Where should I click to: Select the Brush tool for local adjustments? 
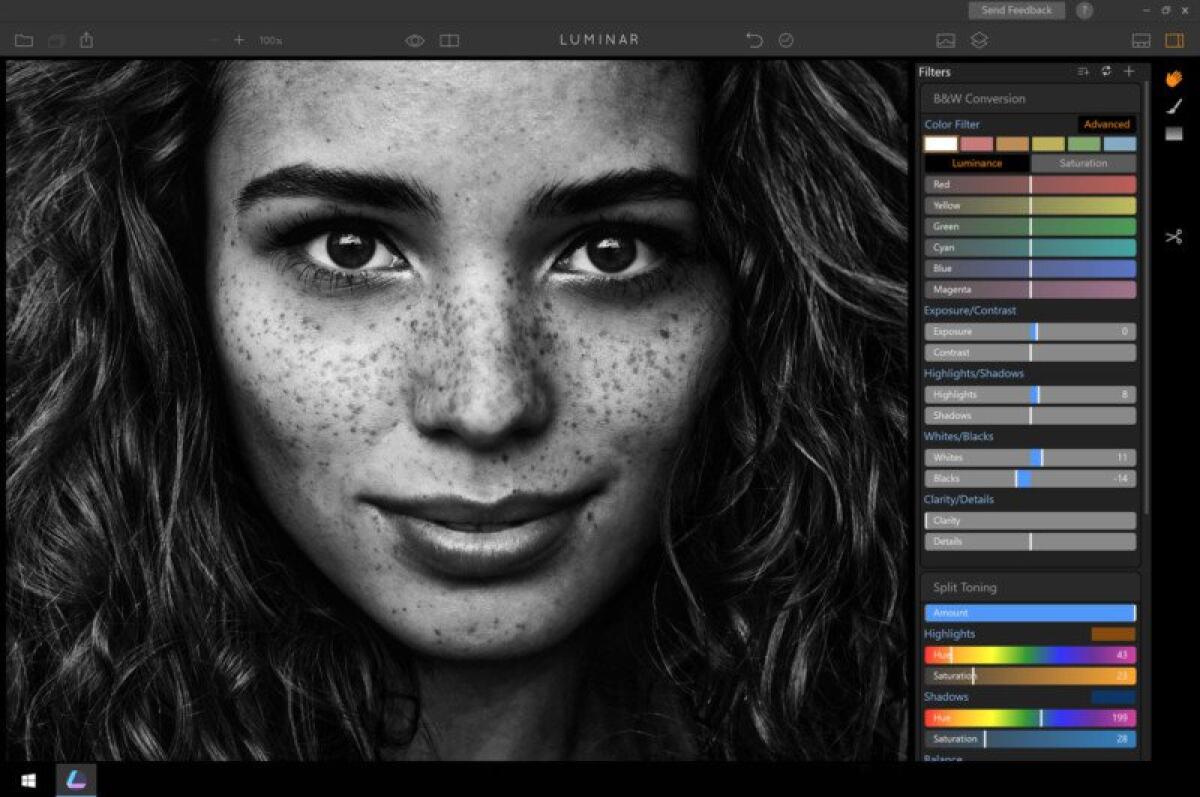point(1176,105)
